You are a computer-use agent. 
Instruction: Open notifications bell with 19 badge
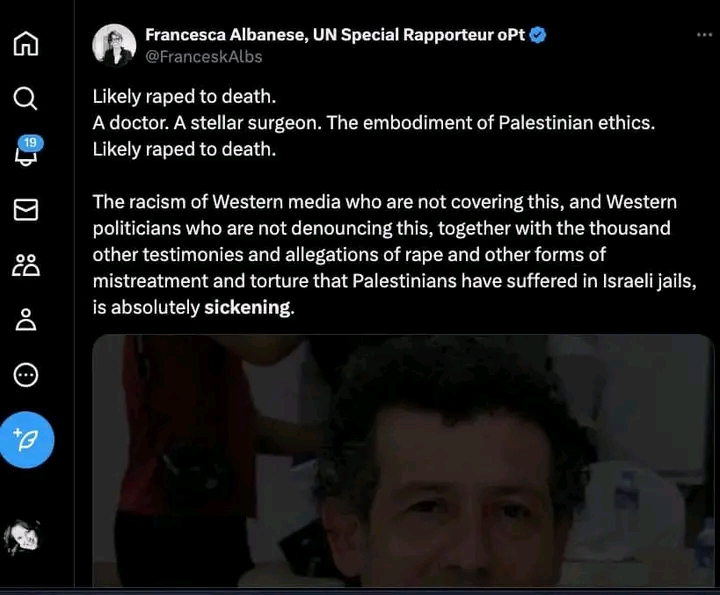click(x=27, y=152)
